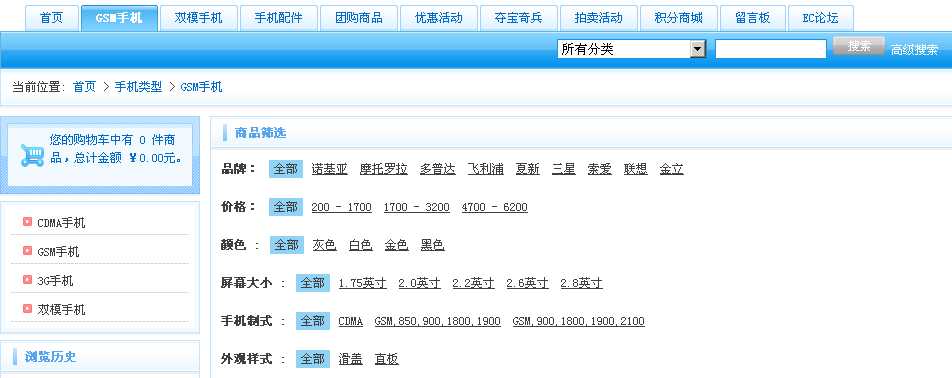Select 全部 in the 手机制式 filter row

point(313,320)
